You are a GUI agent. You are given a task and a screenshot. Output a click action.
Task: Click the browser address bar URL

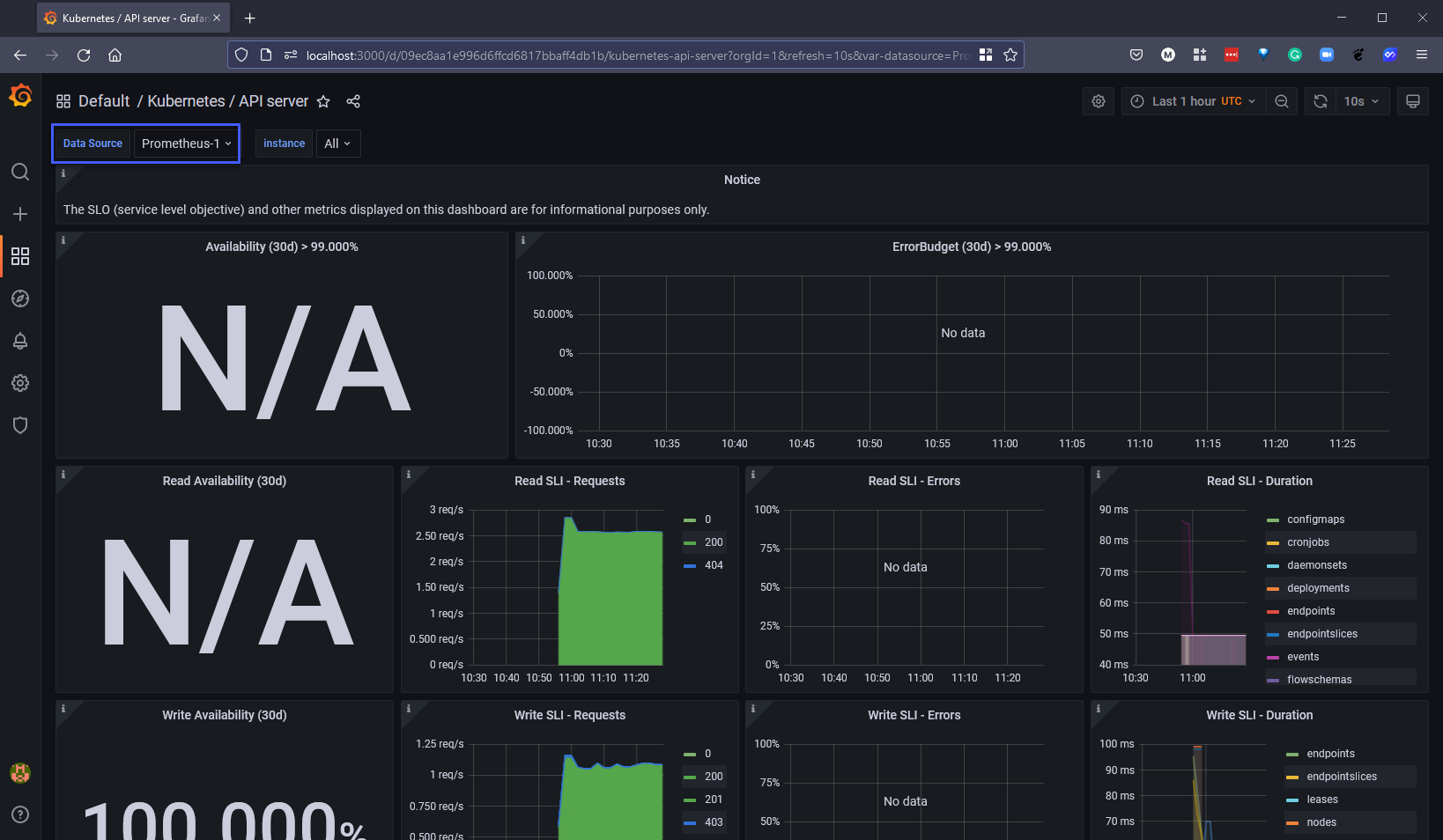pyautogui.click(x=634, y=55)
